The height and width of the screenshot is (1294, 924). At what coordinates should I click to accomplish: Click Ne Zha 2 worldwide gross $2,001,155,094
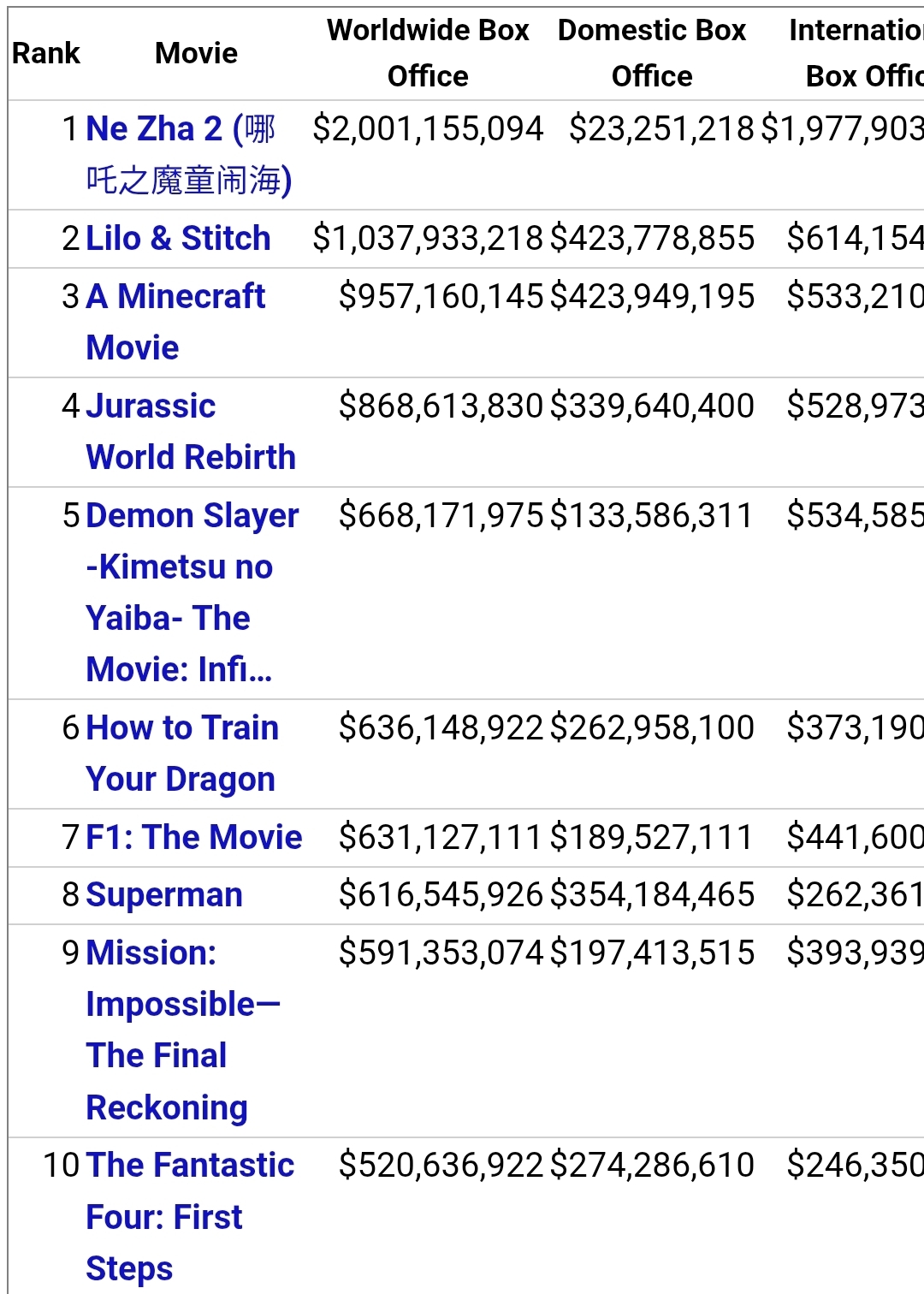(x=428, y=129)
